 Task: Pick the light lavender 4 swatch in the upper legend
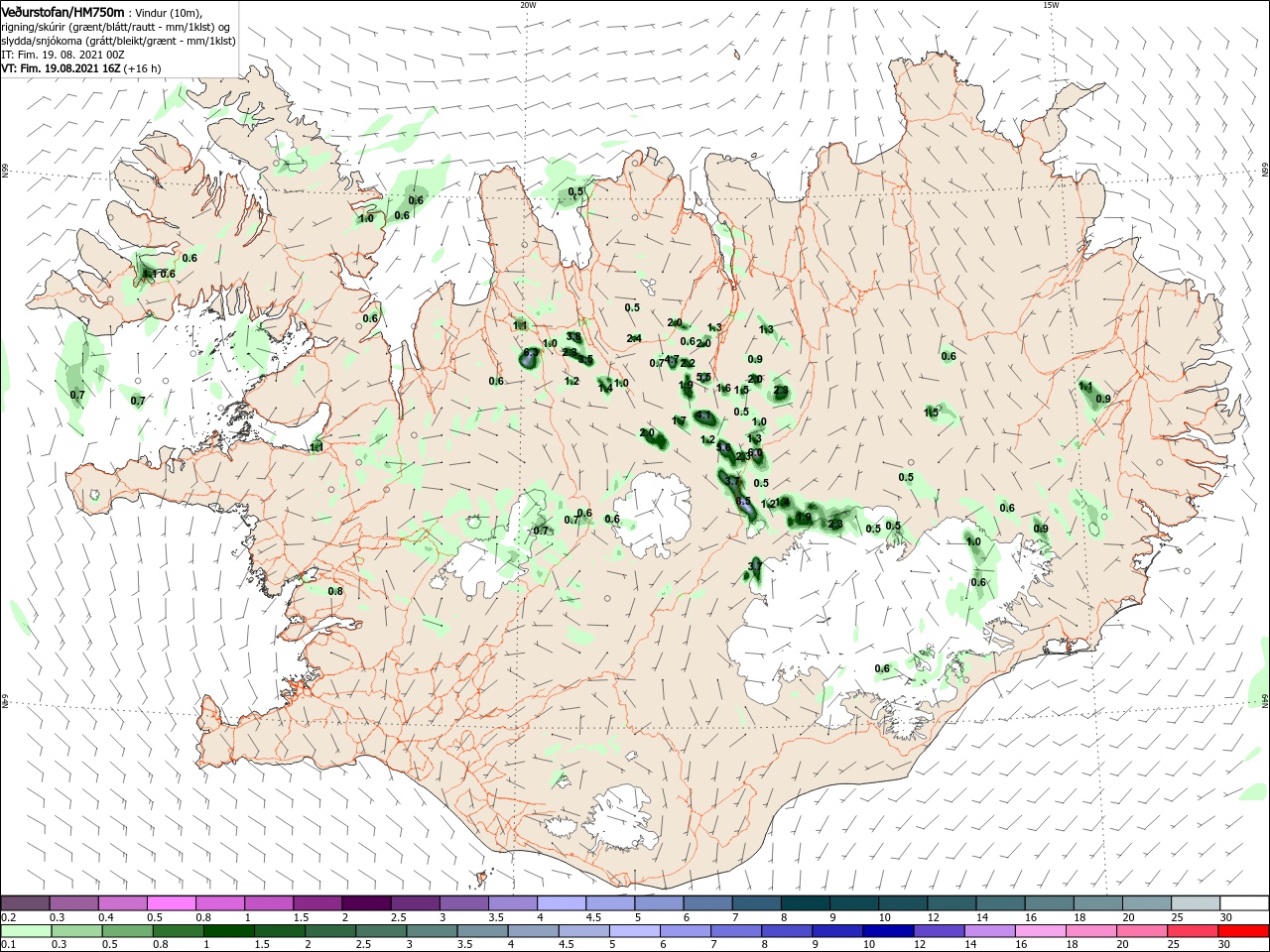click(x=562, y=903)
